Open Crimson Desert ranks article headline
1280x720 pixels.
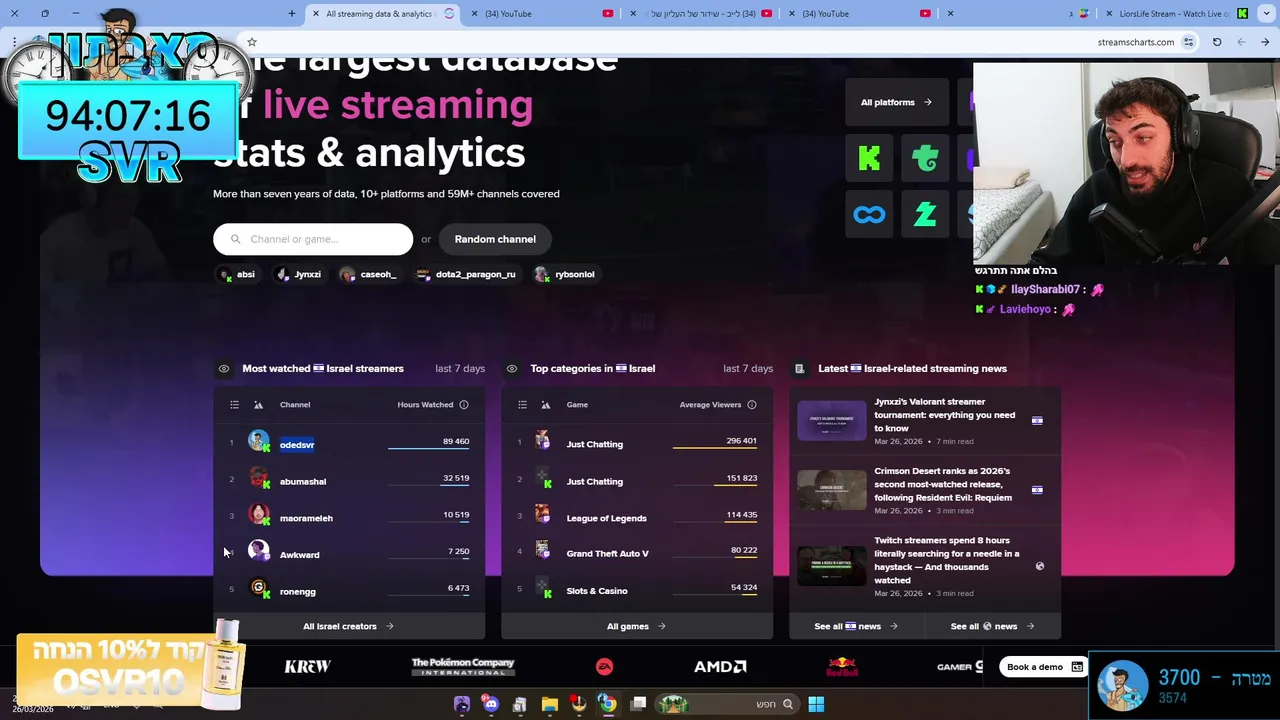pos(943,484)
